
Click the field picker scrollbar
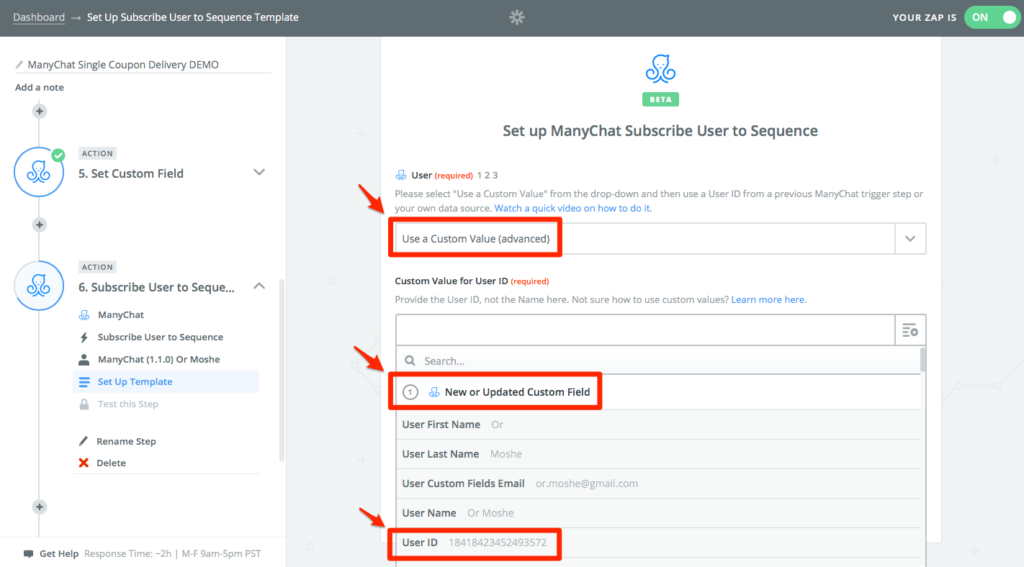tap(923, 360)
